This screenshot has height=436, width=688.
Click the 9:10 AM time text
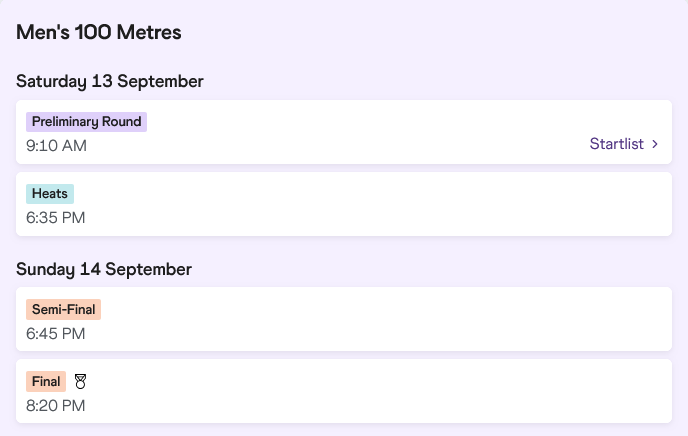[x=56, y=146]
